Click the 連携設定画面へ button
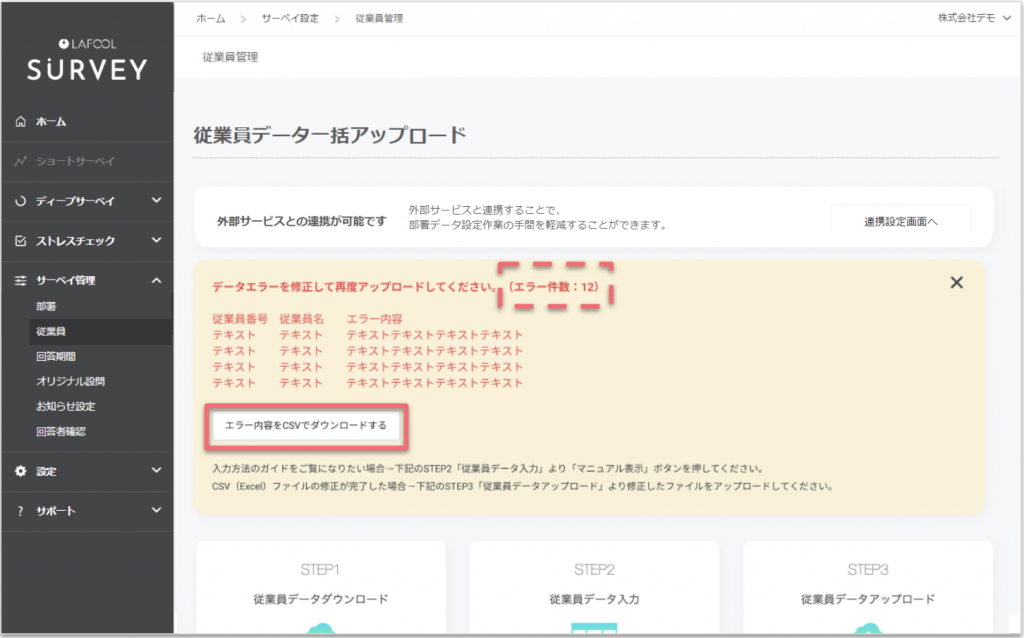 (x=900, y=222)
